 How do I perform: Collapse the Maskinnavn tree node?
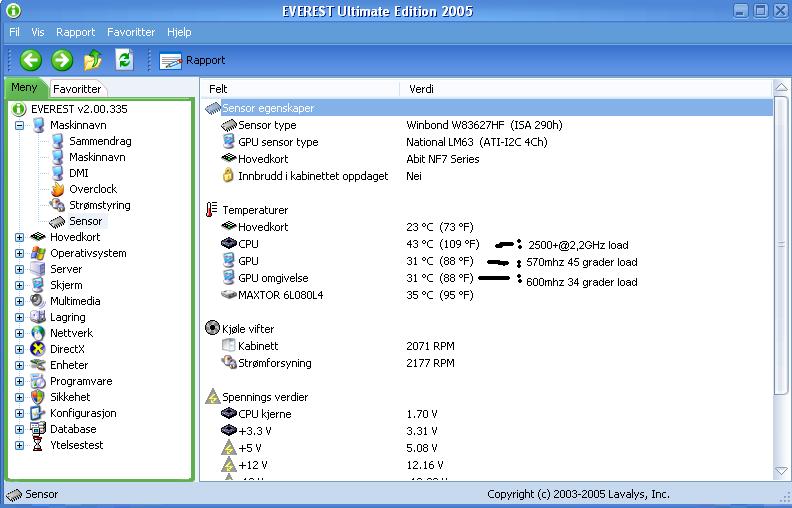click(x=19, y=125)
